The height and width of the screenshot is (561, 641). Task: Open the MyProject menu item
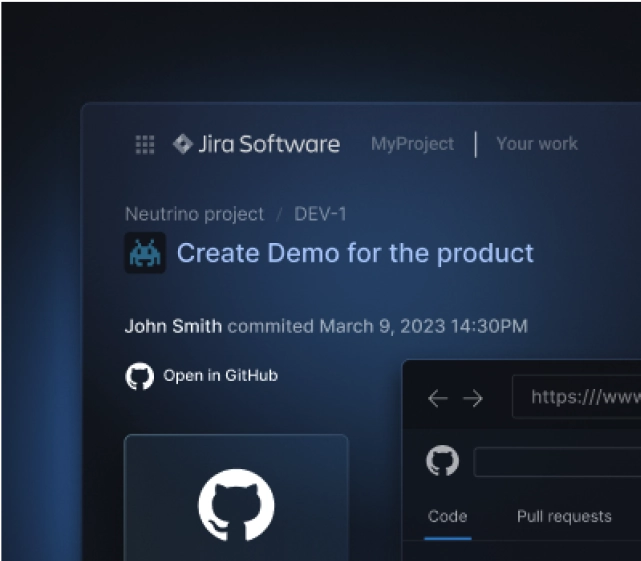pos(412,144)
